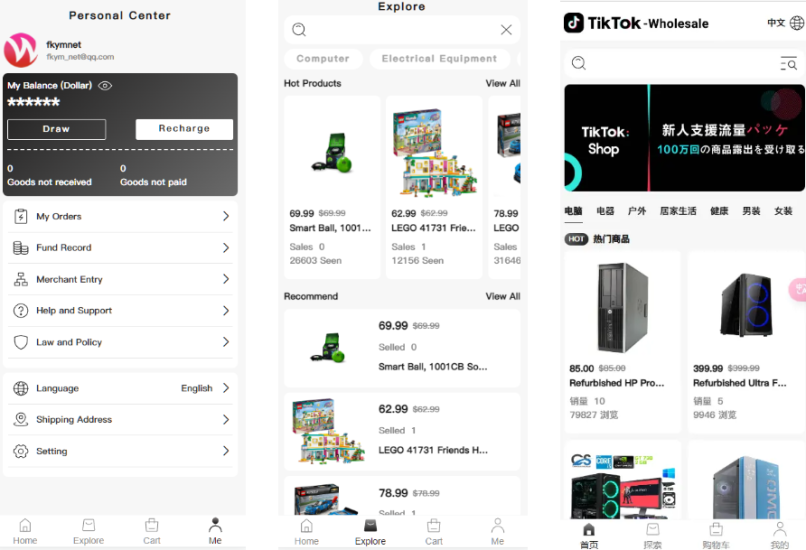Expand the Merchant Entry chevron arrow
Image resolution: width=806 pixels, height=550 pixels.
click(x=226, y=279)
